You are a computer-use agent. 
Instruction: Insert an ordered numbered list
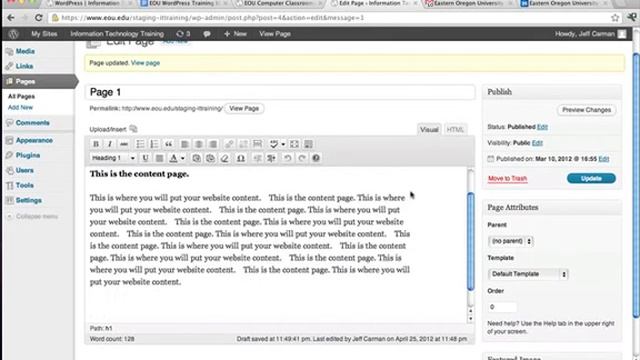tap(154, 144)
